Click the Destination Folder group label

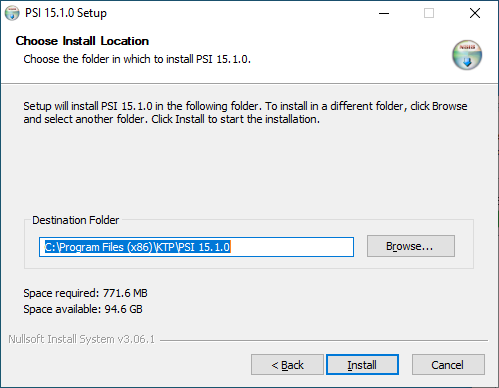(x=75, y=220)
